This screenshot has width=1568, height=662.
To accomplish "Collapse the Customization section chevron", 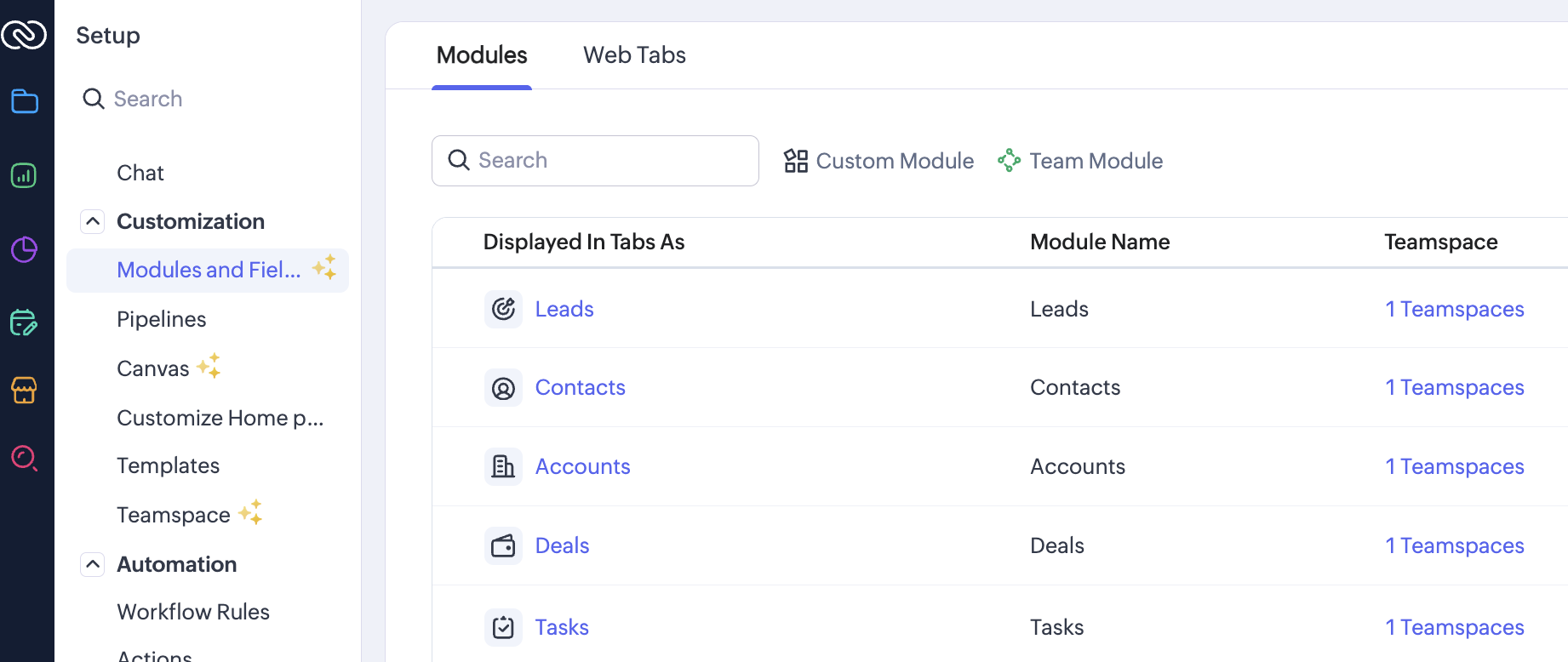I will coord(93,222).
